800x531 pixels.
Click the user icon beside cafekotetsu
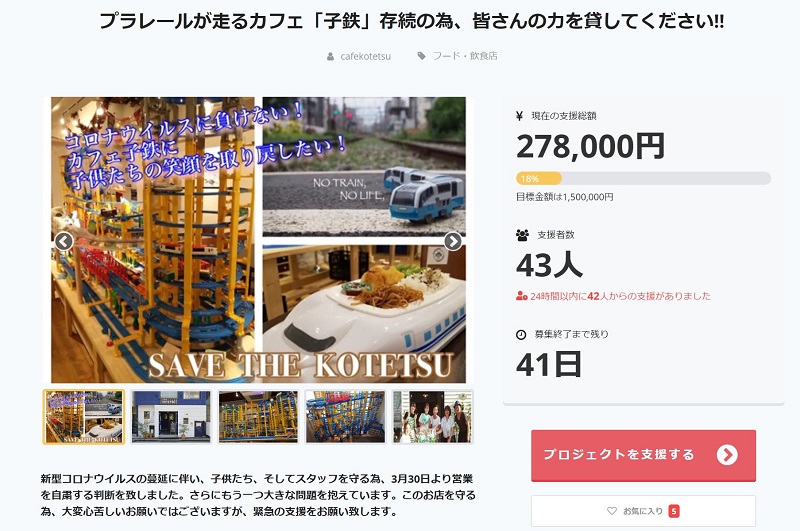pyautogui.click(x=331, y=57)
